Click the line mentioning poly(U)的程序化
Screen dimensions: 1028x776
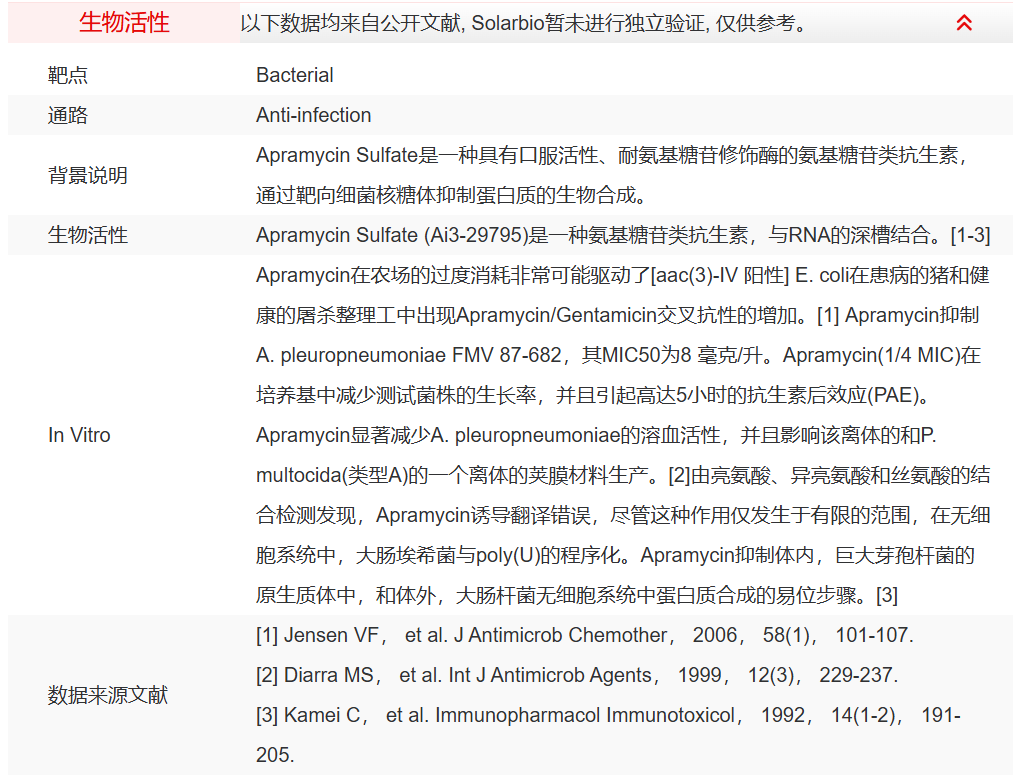pos(615,555)
